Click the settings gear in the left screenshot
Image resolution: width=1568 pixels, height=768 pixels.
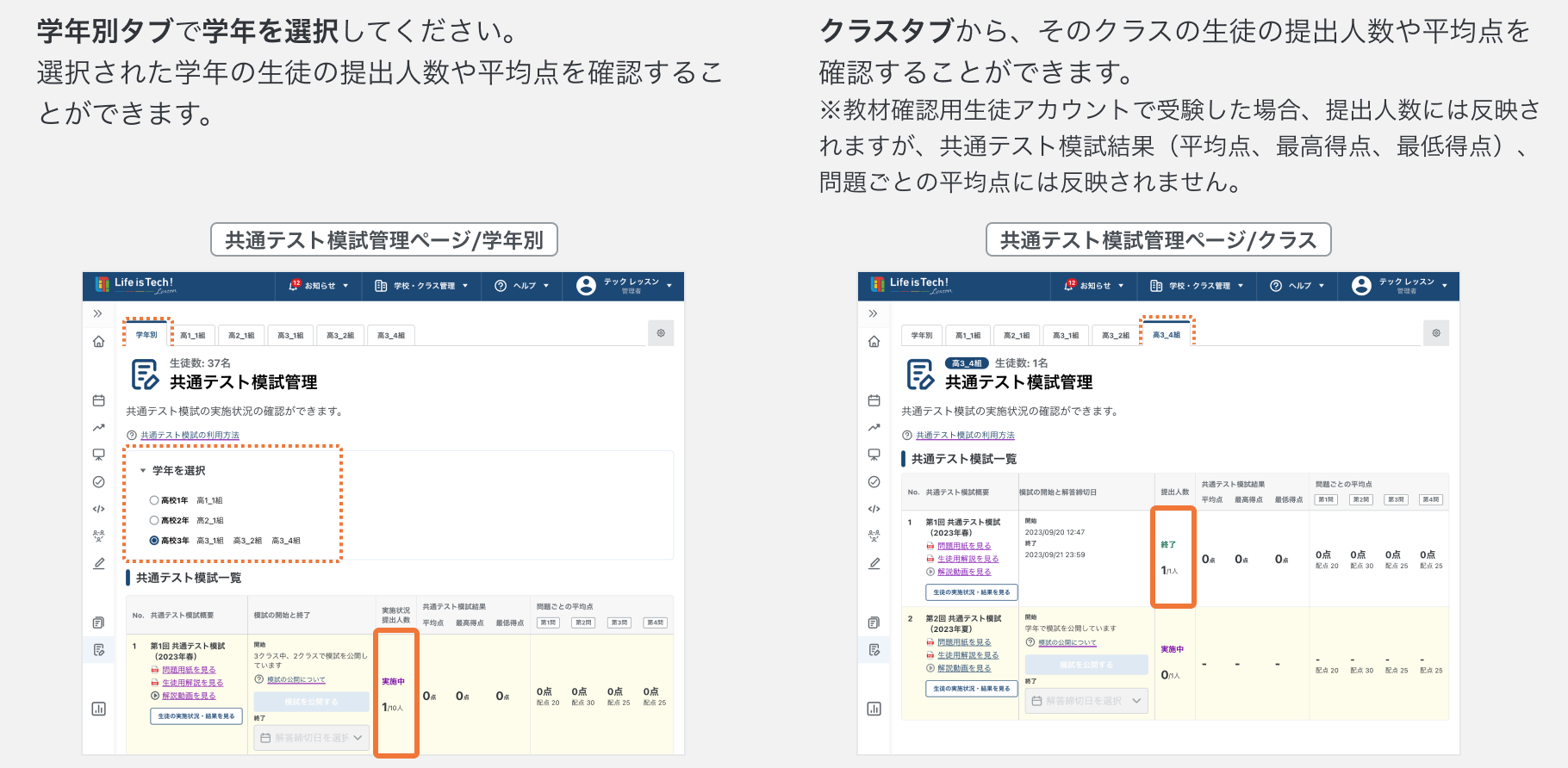pos(661,333)
